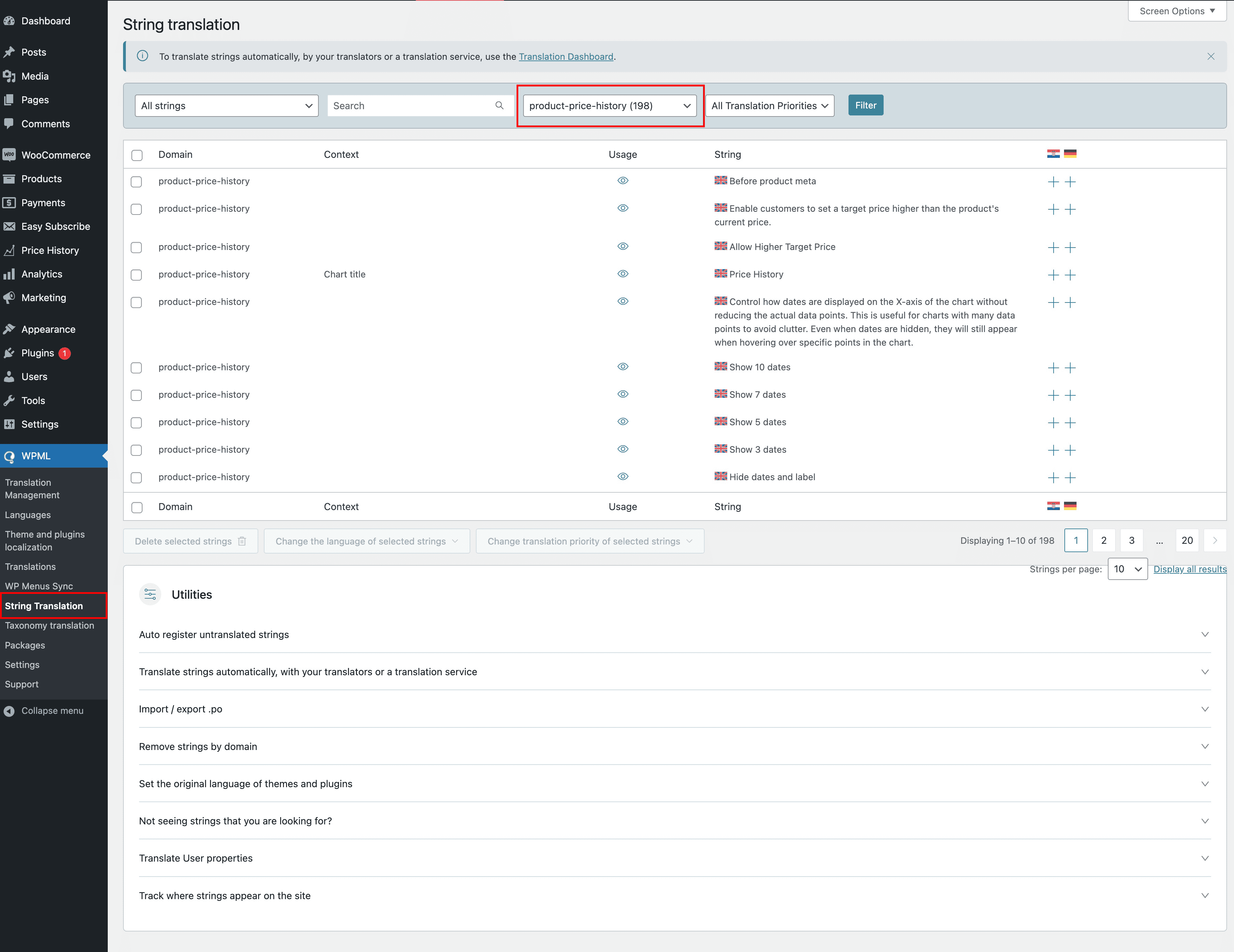Viewport: 1234px width, 952px height.
Task: Follow the Display all results link
Action: coord(1190,569)
